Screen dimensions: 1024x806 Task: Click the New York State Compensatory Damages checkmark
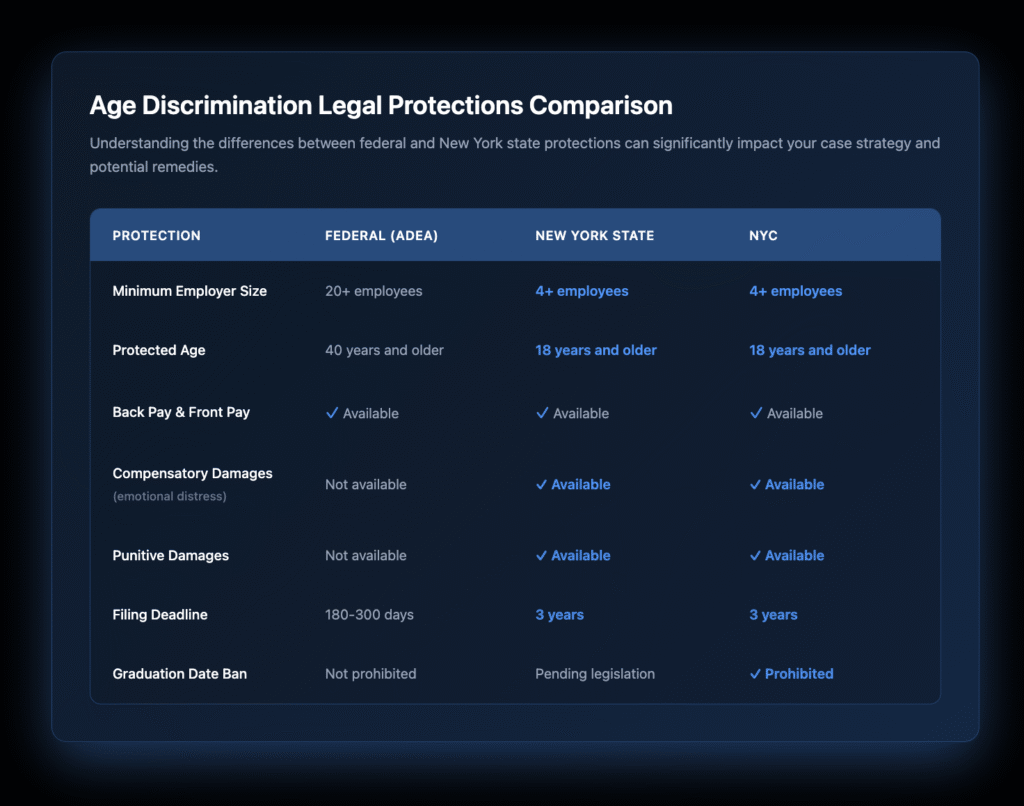[x=543, y=484]
